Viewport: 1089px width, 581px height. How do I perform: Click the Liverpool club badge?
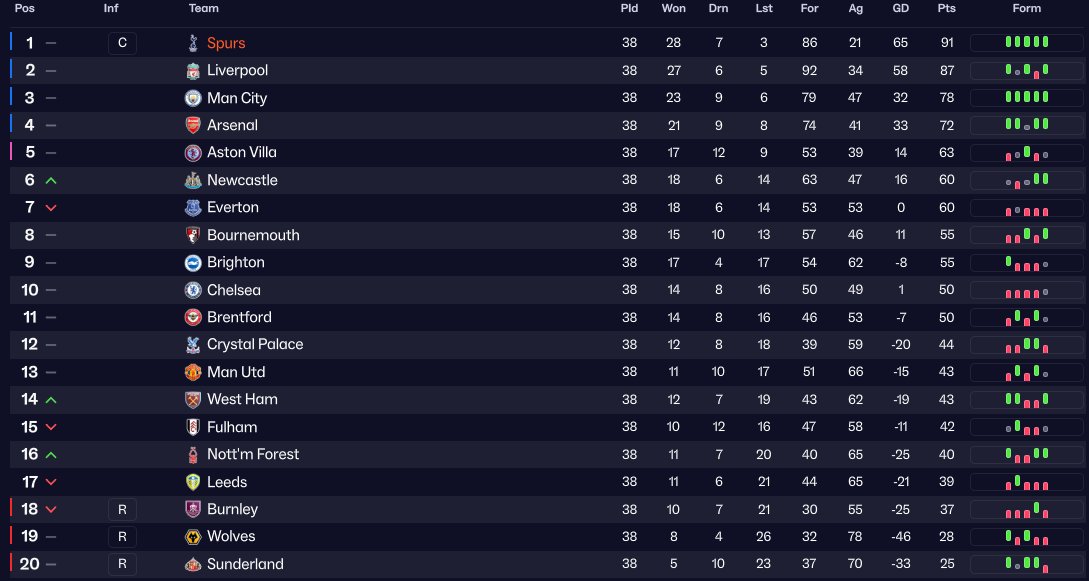[x=193, y=71]
